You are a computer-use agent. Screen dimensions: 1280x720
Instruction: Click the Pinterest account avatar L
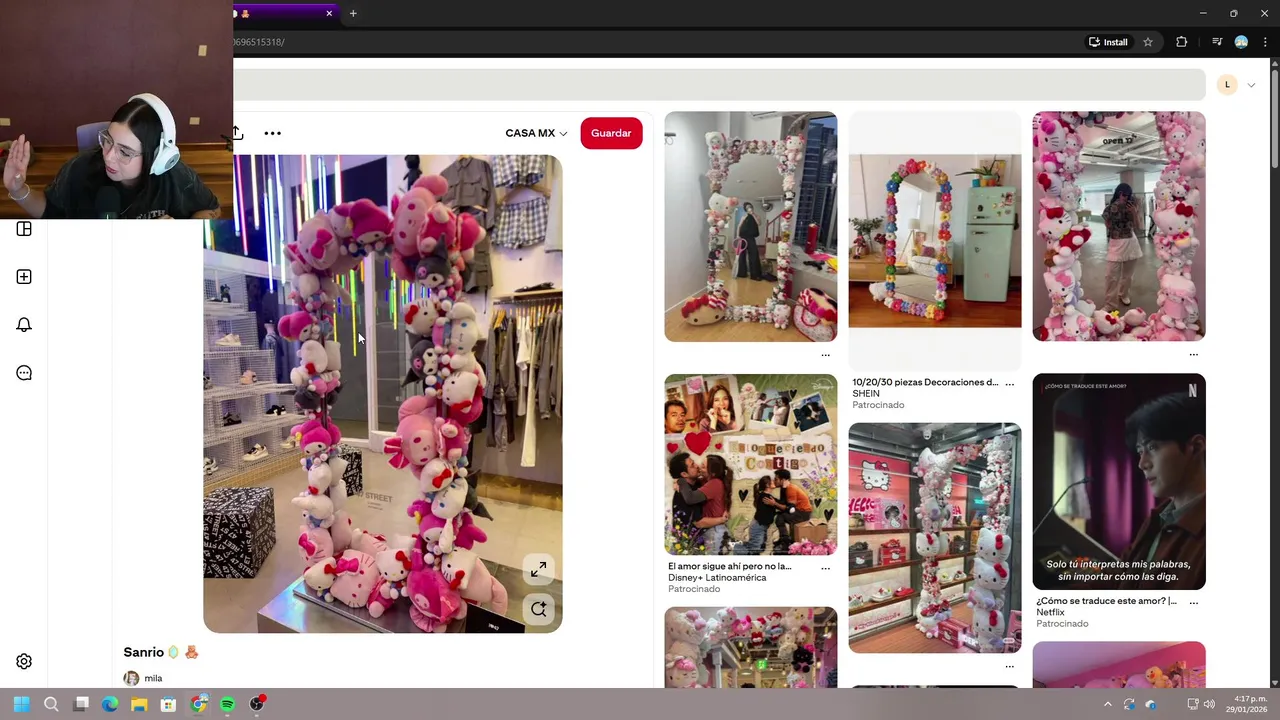(x=1227, y=85)
